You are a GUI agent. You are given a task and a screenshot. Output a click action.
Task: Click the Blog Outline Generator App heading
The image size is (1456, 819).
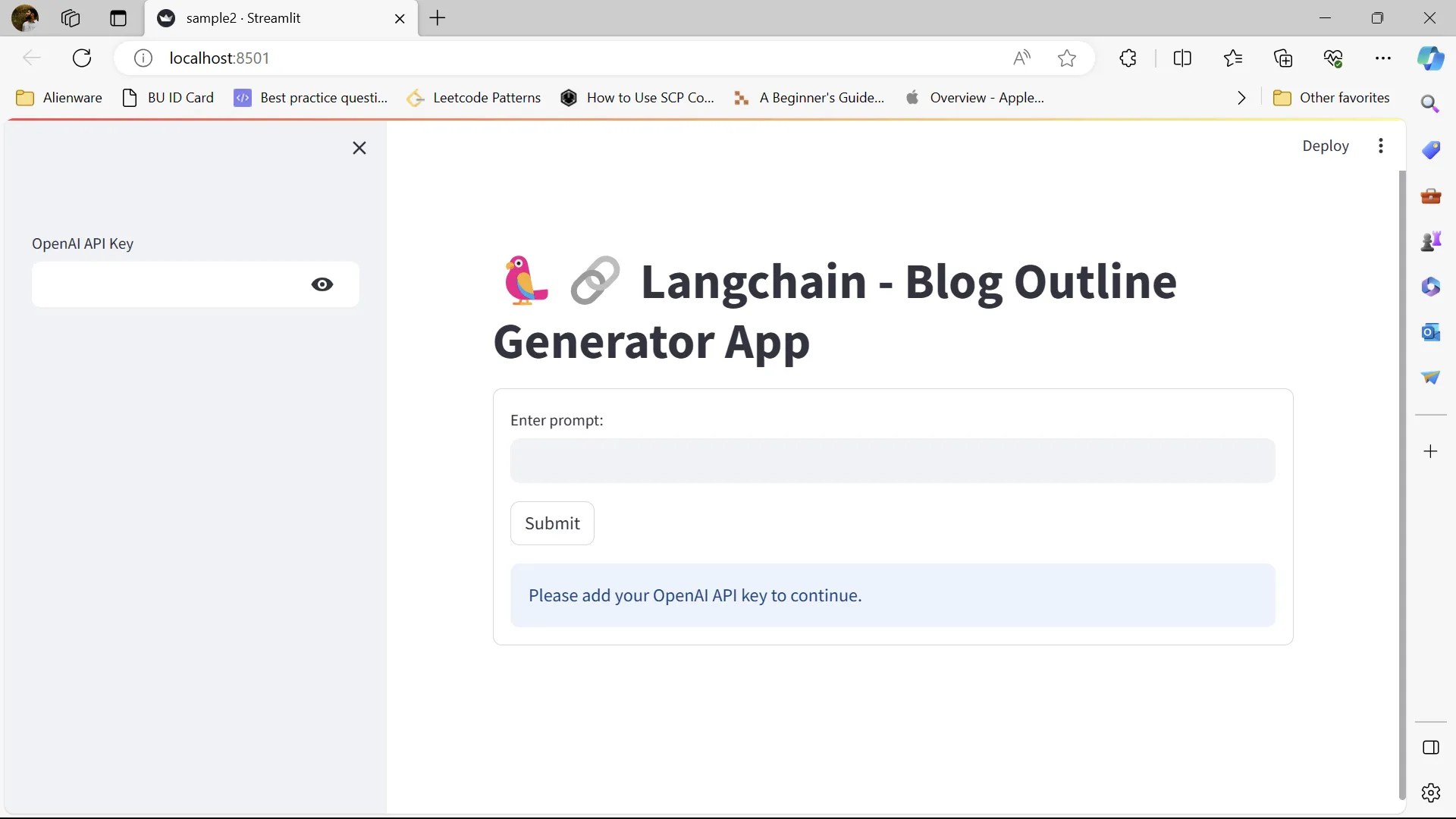(835, 311)
